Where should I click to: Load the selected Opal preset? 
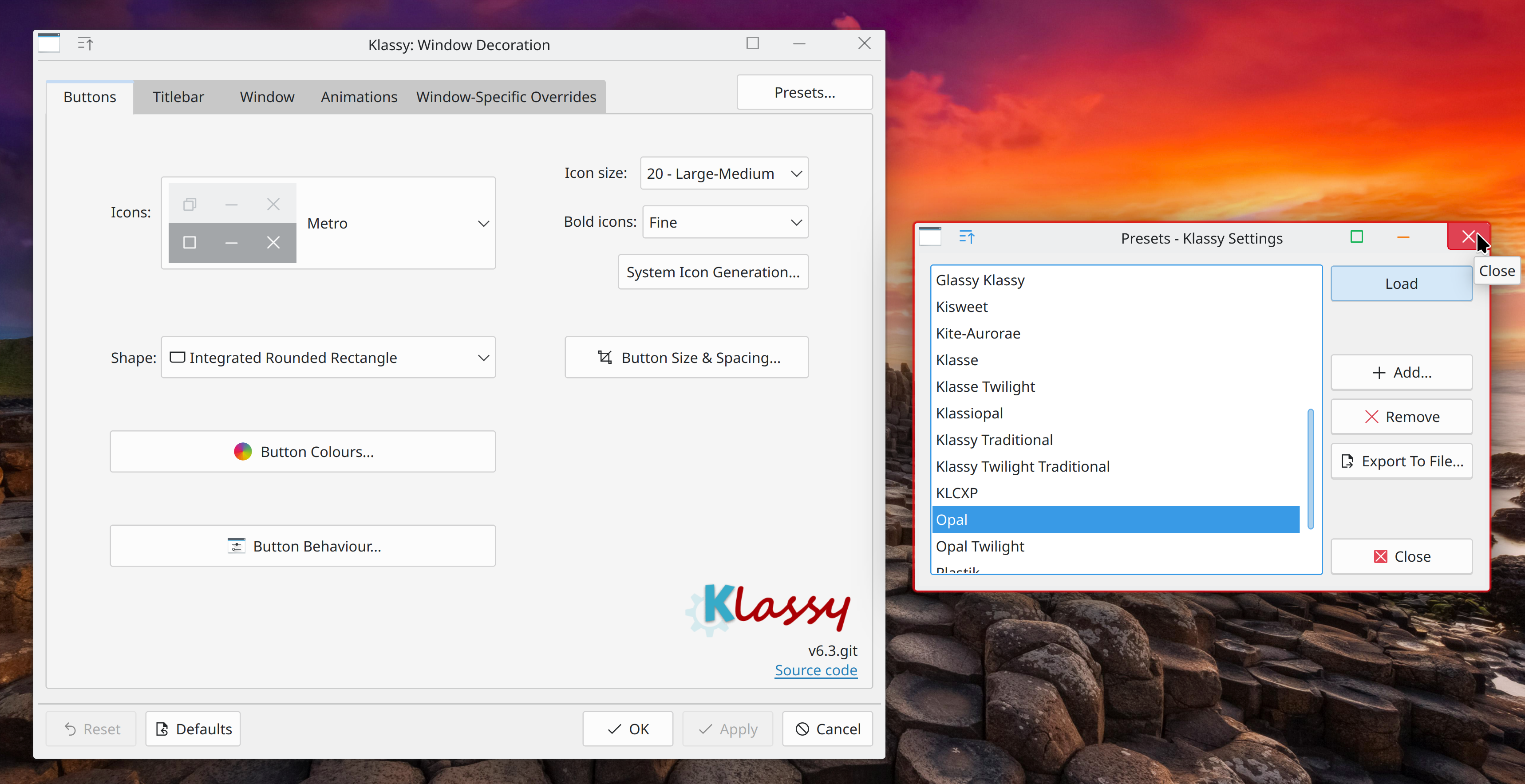pyautogui.click(x=1401, y=284)
